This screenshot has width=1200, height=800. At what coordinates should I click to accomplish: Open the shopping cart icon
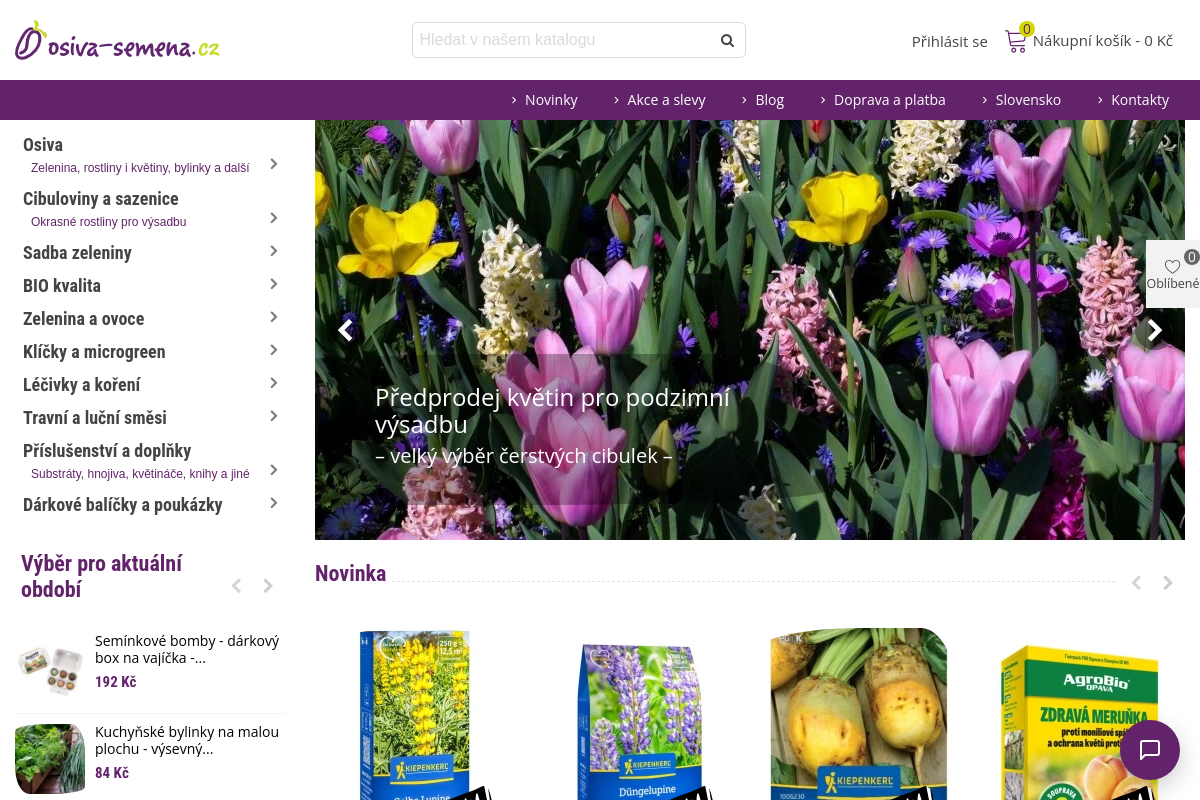[x=1016, y=41]
